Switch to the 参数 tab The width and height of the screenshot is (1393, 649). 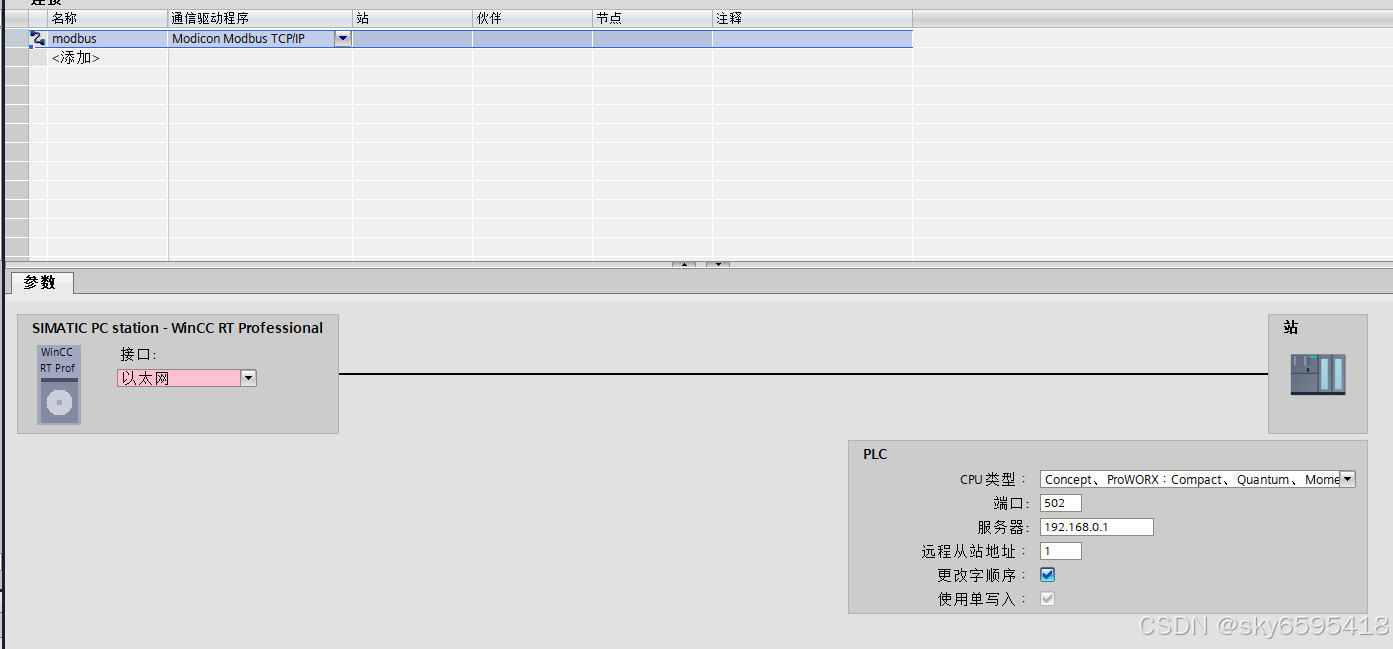coord(41,283)
